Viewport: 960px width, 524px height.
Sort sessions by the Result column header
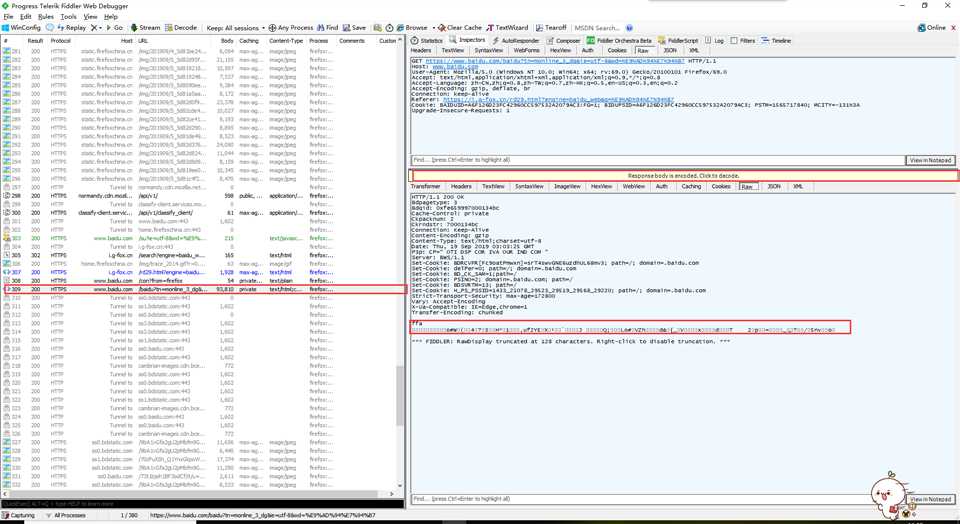(35, 41)
